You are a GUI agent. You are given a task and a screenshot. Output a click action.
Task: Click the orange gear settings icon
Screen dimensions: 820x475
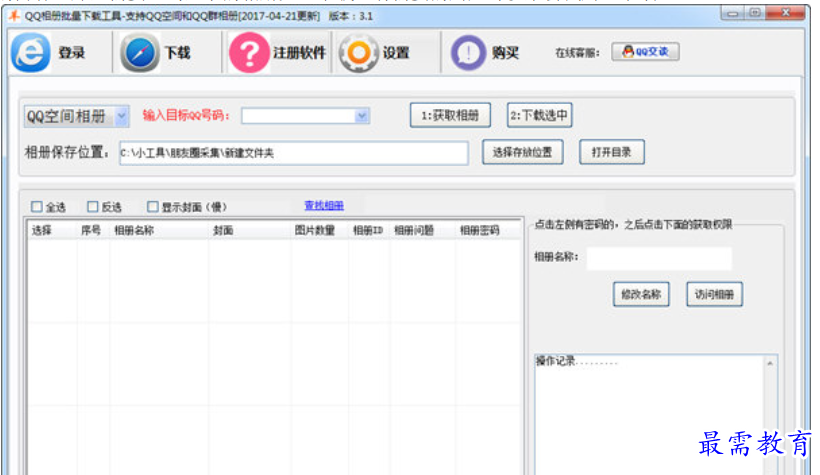359,53
